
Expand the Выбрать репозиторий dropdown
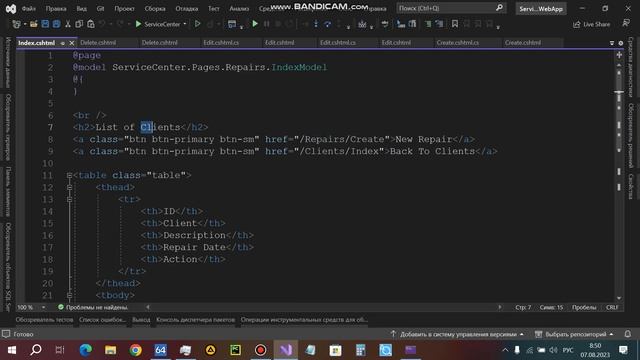pyautogui.click(x=611, y=334)
